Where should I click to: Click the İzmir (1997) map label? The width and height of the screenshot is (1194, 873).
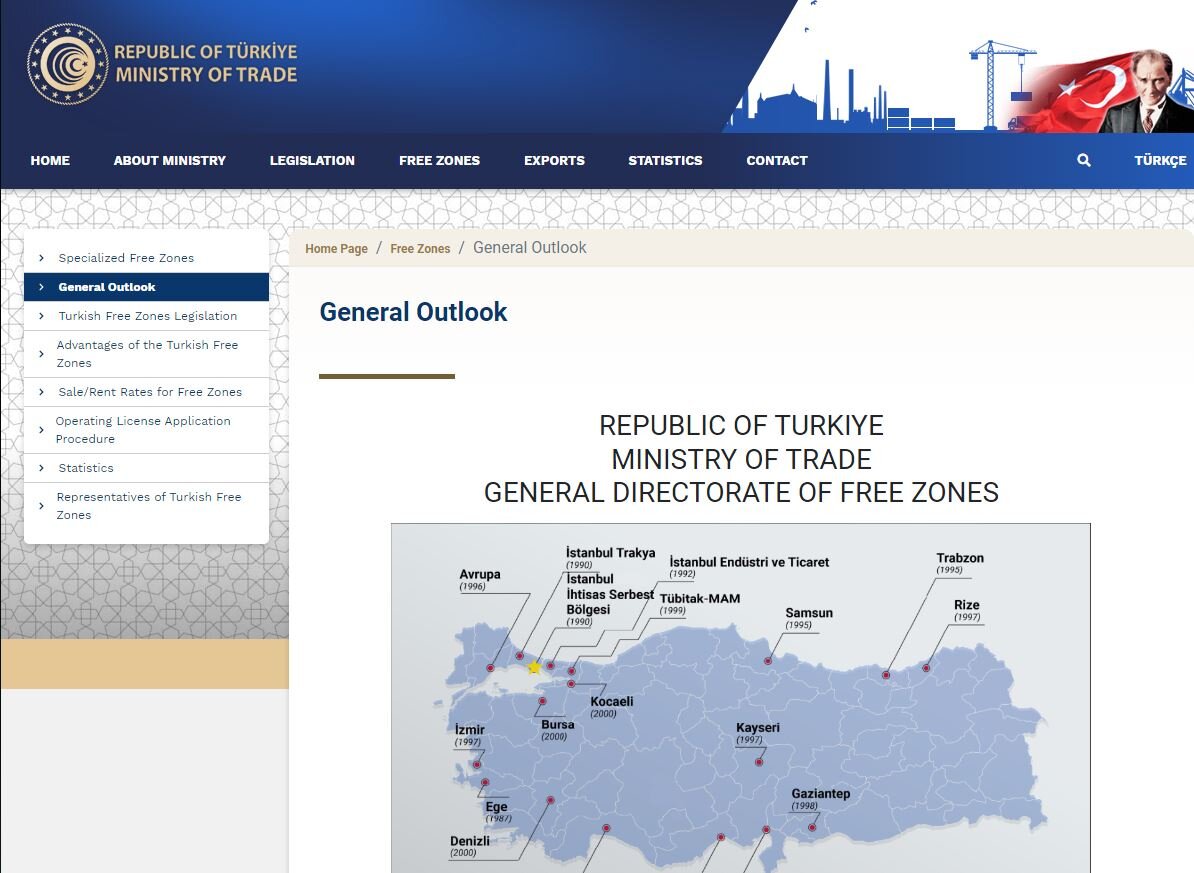[469, 735]
